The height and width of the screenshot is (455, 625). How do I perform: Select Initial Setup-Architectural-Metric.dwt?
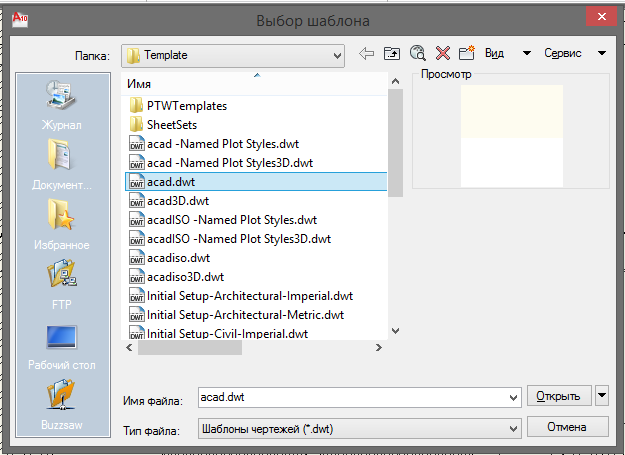click(237, 315)
